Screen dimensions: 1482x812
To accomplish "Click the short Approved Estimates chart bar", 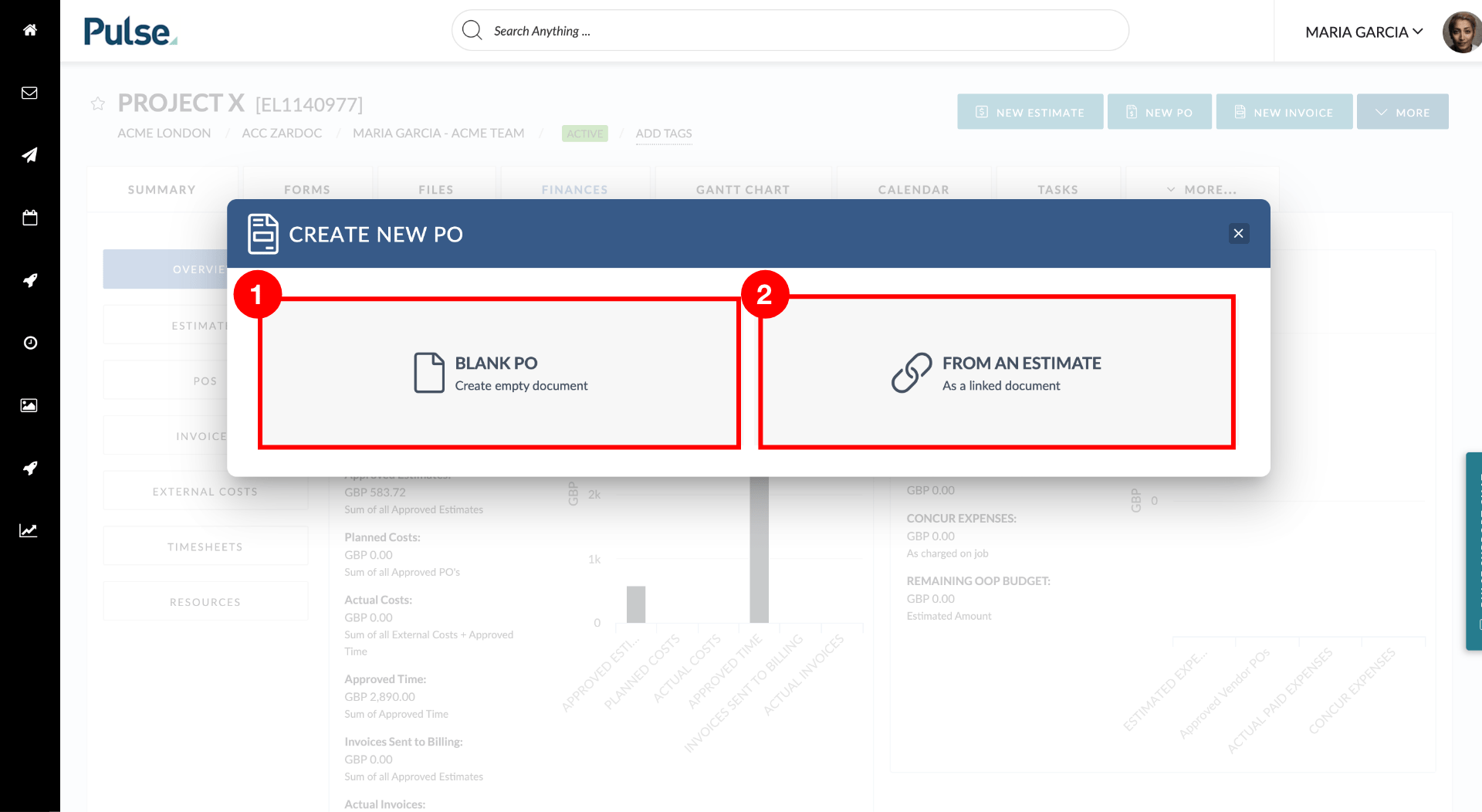I will pyautogui.click(x=636, y=604).
